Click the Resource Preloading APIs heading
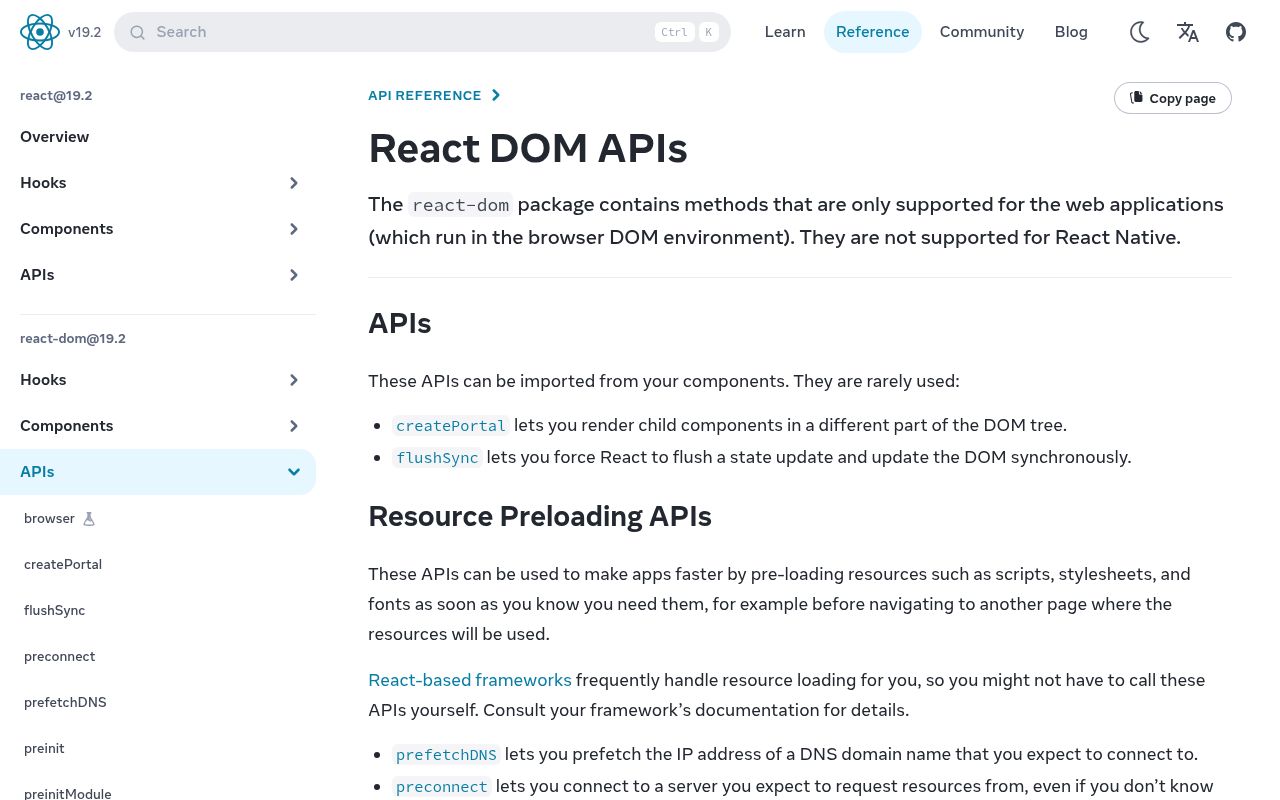The width and height of the screenshot is (1280, 800). coord(540,516)
